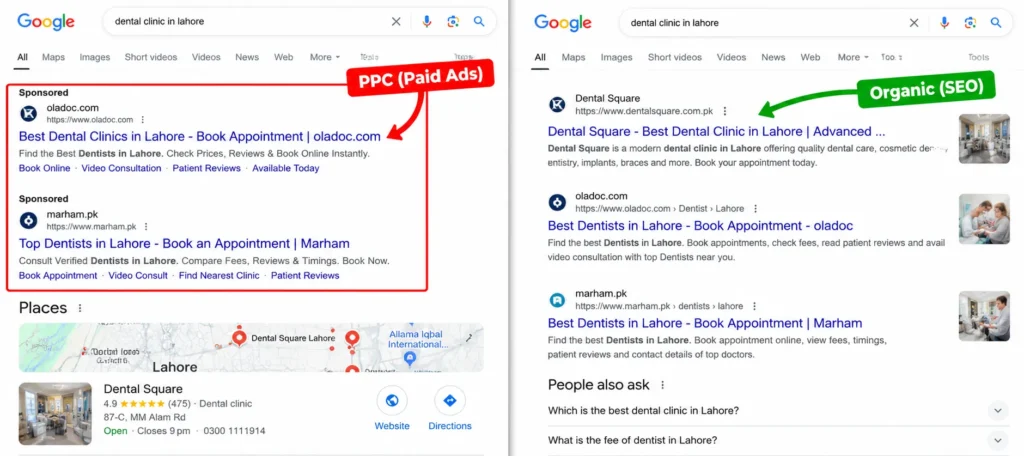The height and width of the screenshot is (456, 1024).
Task: Click oladoc.com favicon in organic results
Action: point(557,202)
